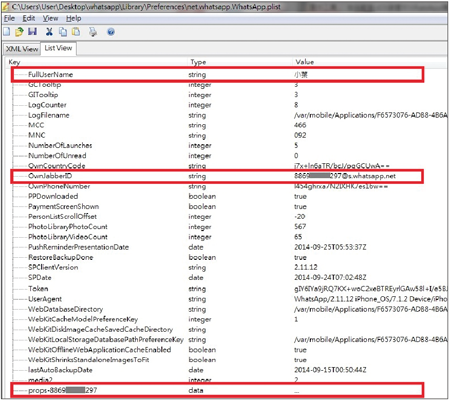Open the Edit menu
Image resolution: width=450 pixels, height=401 pixels.
pyautogui.click(x=29, y=18)
